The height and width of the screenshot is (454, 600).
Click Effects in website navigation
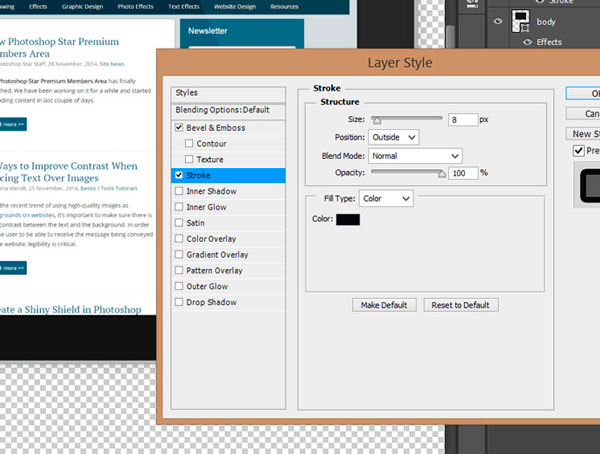coord(38,7)
